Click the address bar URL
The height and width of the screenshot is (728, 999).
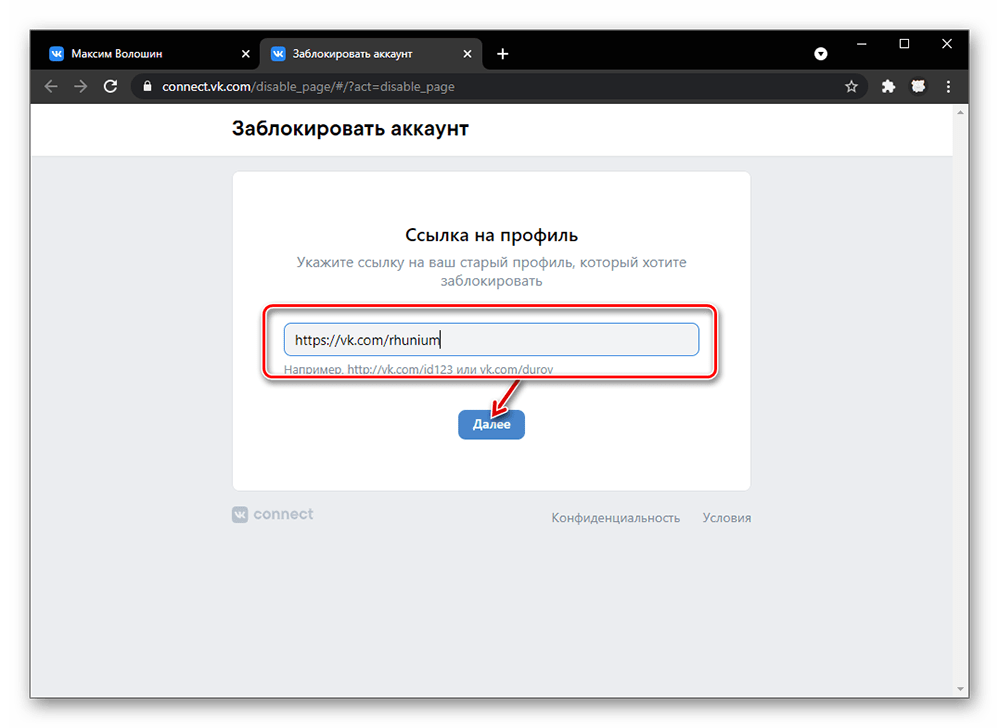[x=308, y=87]
